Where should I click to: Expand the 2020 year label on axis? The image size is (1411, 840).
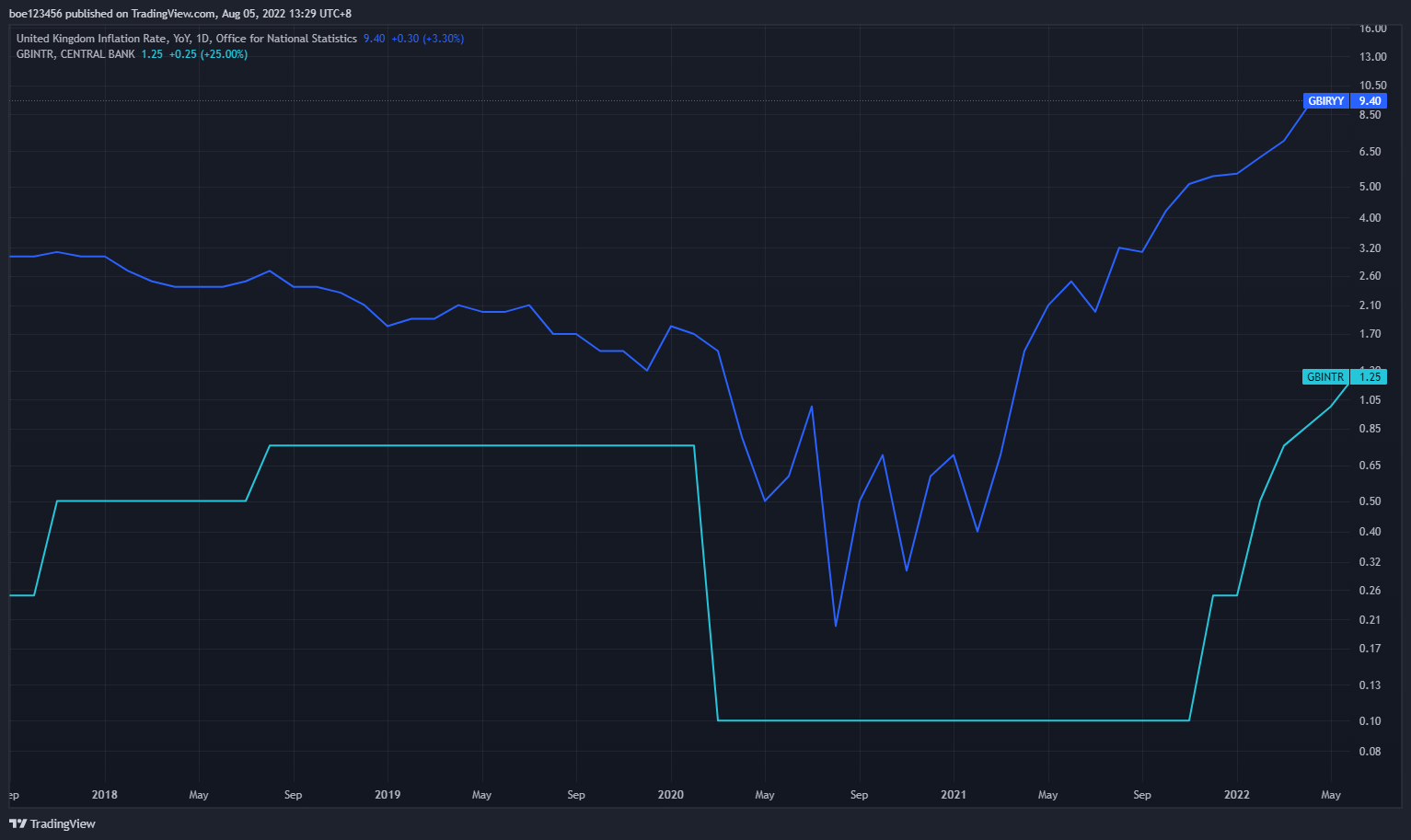(671, 794)
